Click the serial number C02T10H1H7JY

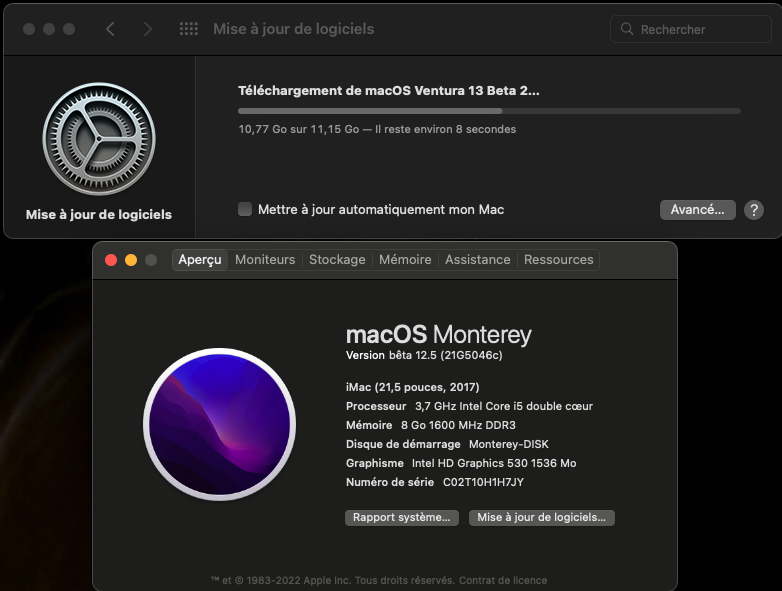tap(483, 482)
